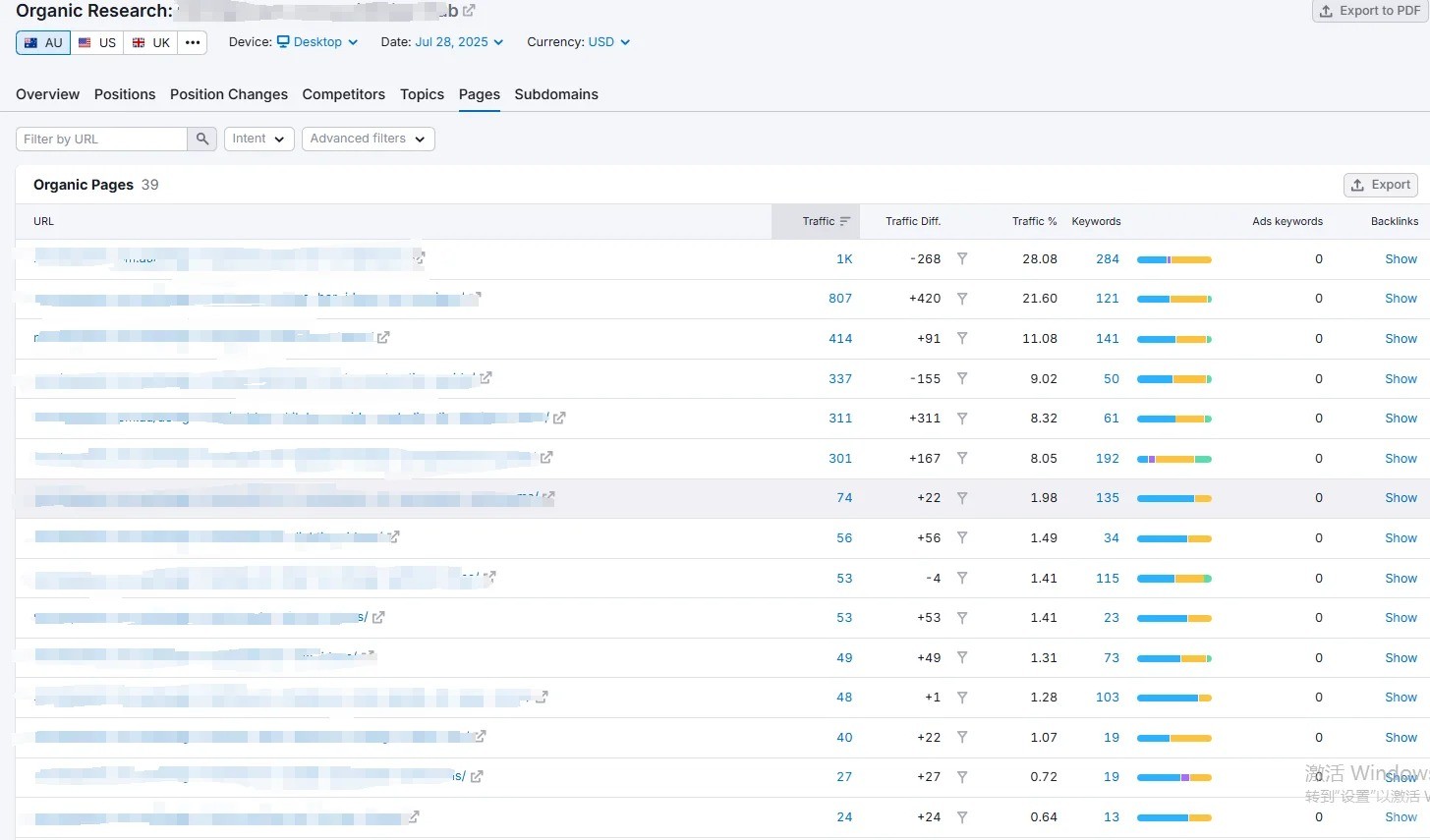Show backlinks for the 74 traffic row
Screen dimensions: 1430x840
coord(1401,498)
